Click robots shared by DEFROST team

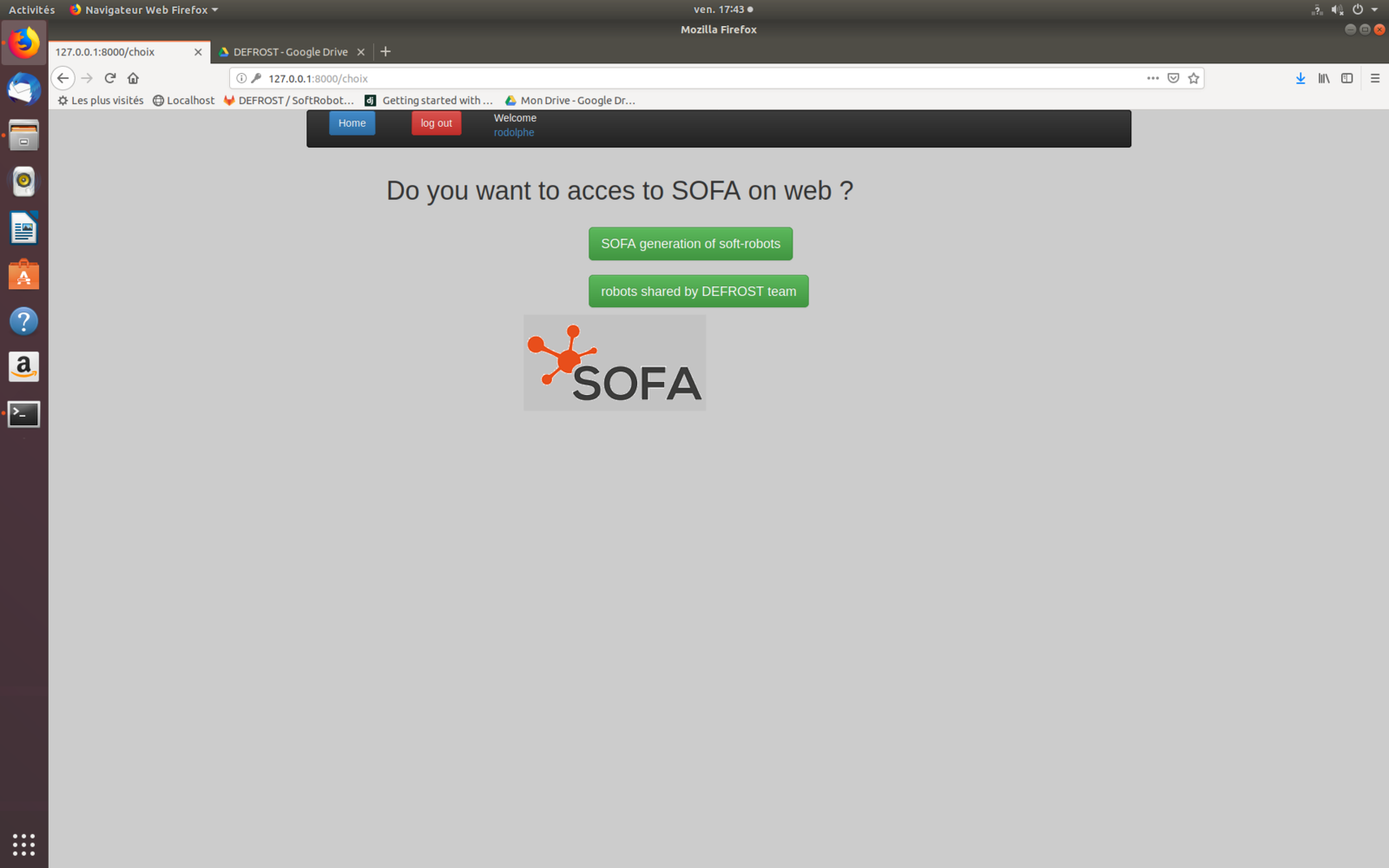tap(698, 292)
